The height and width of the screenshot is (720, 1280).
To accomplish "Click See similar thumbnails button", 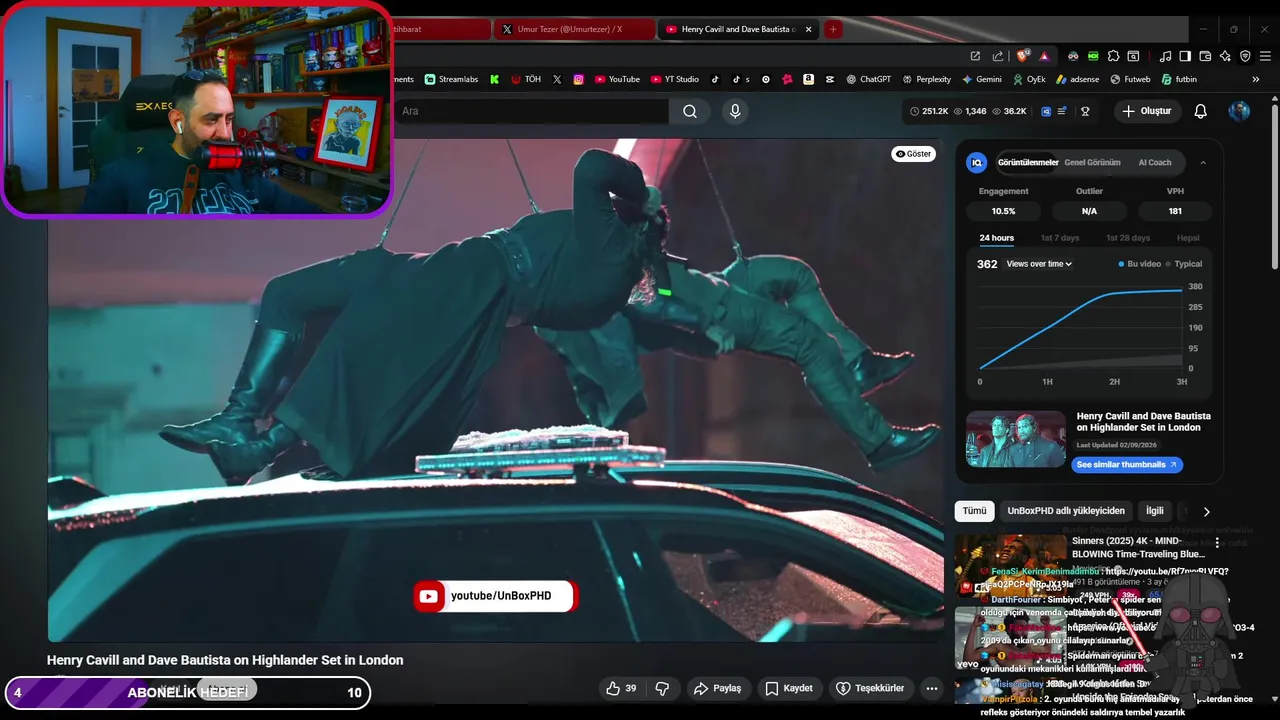I will [1127, 465].
